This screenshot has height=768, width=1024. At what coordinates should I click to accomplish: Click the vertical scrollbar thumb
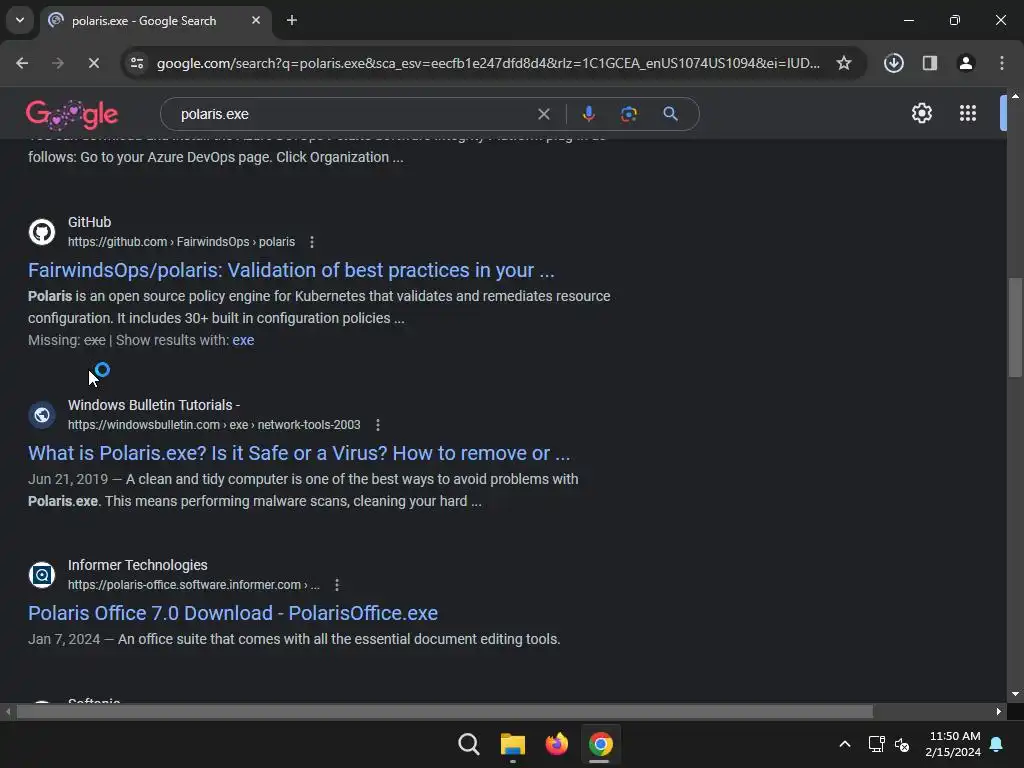tap(1015, 327)
